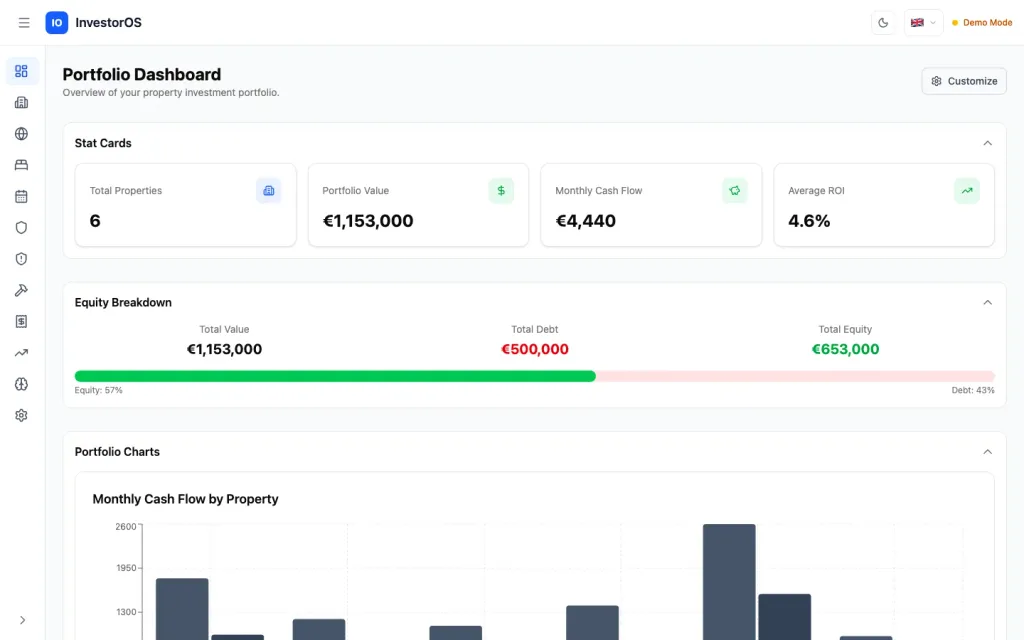This screenshot has height=640, width=1024.
Task: Toggle dark mode with the moon icon
Action: click(883, 23)
